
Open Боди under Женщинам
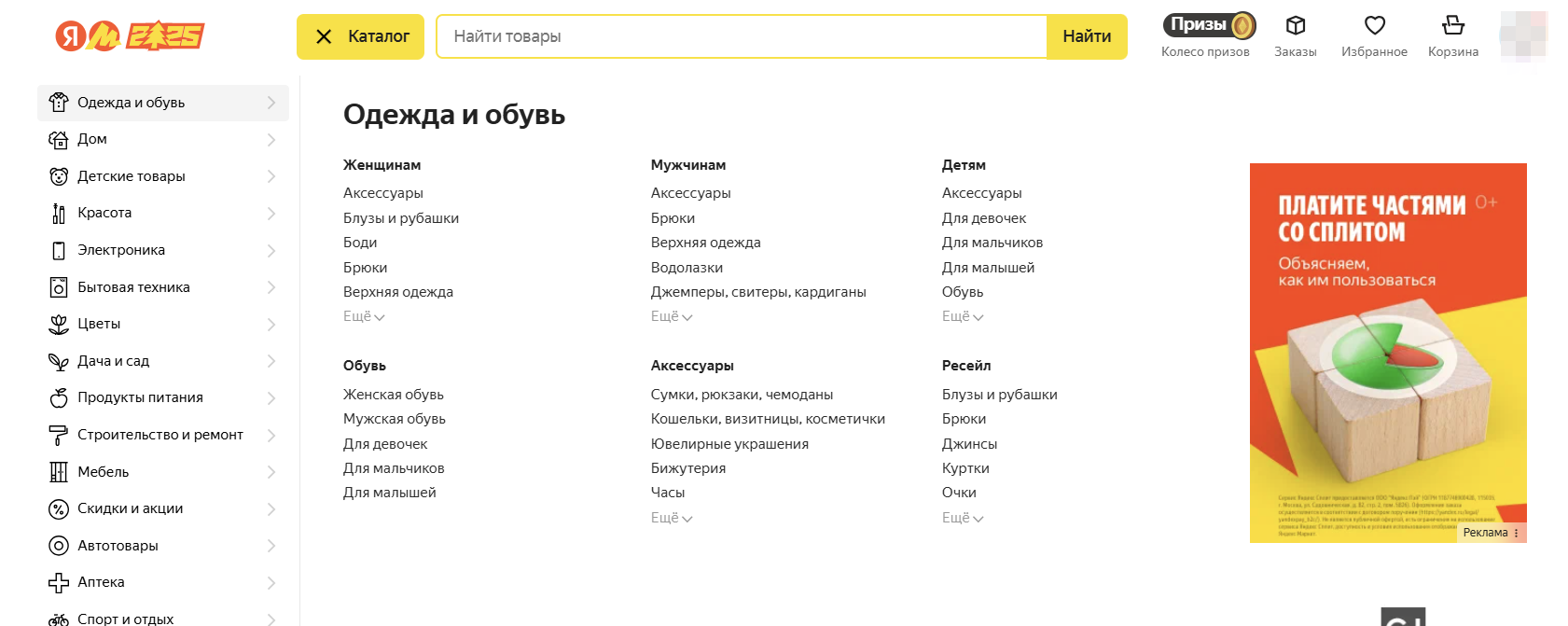pyautogui.click(x=360, y=243)
